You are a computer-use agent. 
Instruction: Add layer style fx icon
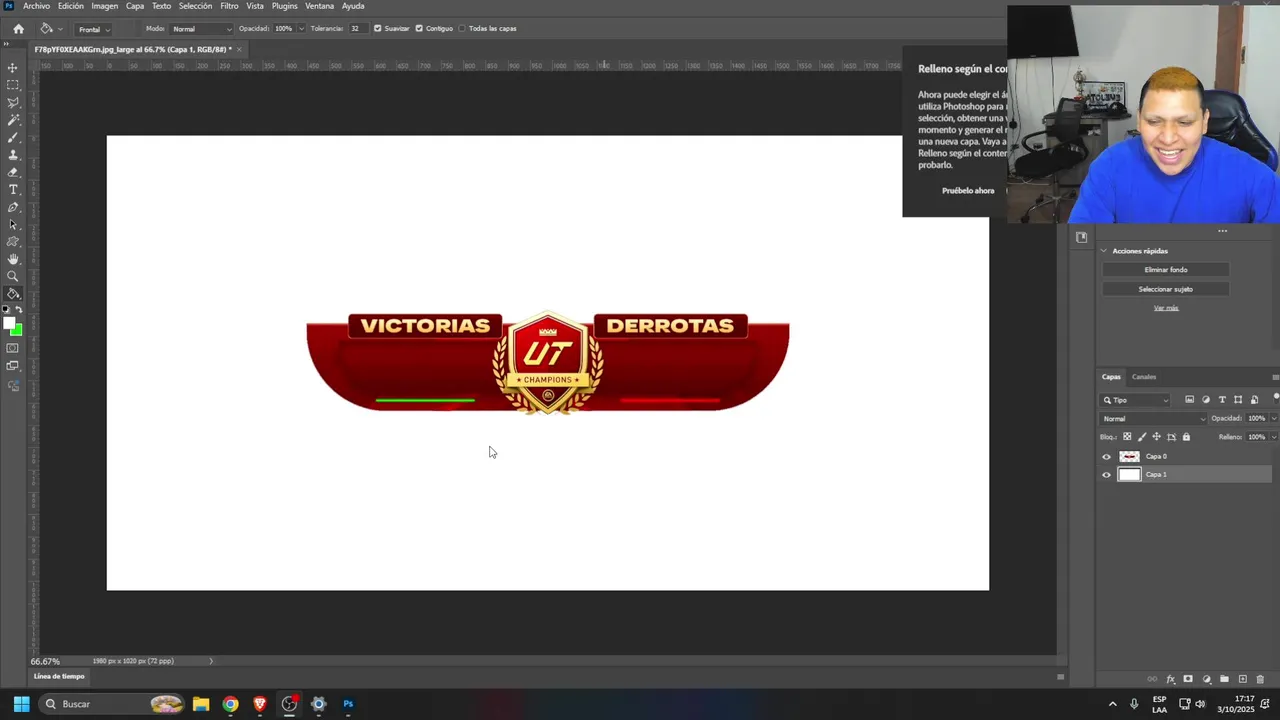1170,679
